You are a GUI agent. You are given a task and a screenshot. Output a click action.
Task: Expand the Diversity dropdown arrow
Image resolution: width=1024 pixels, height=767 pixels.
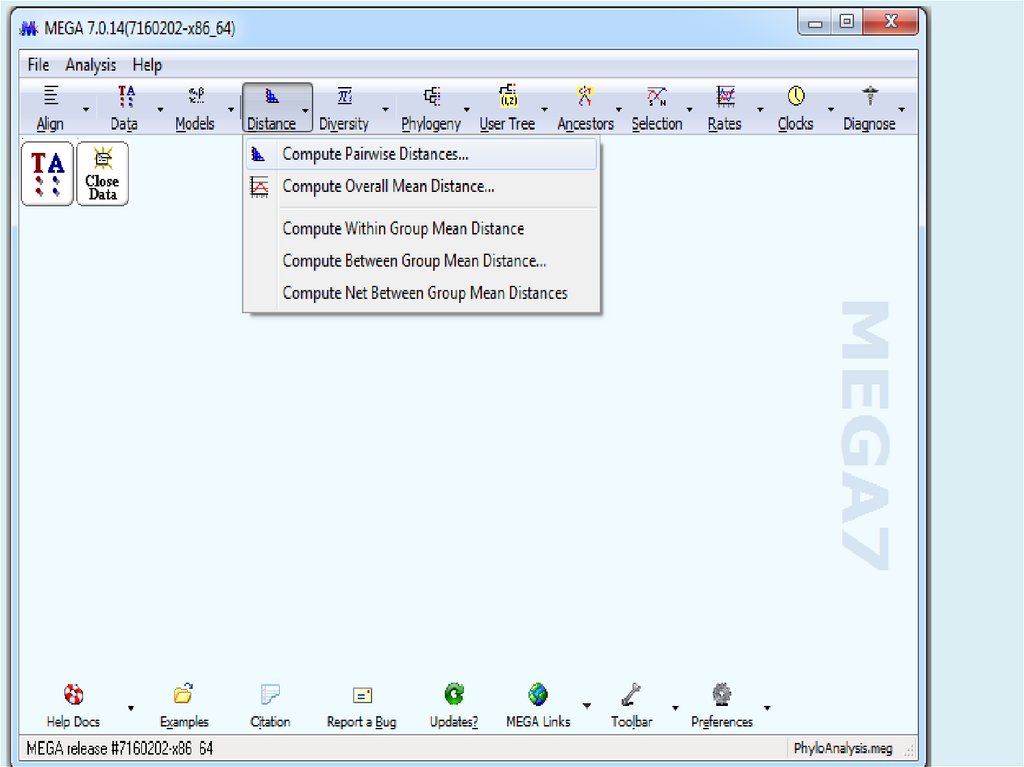click(x=385, y=109)
